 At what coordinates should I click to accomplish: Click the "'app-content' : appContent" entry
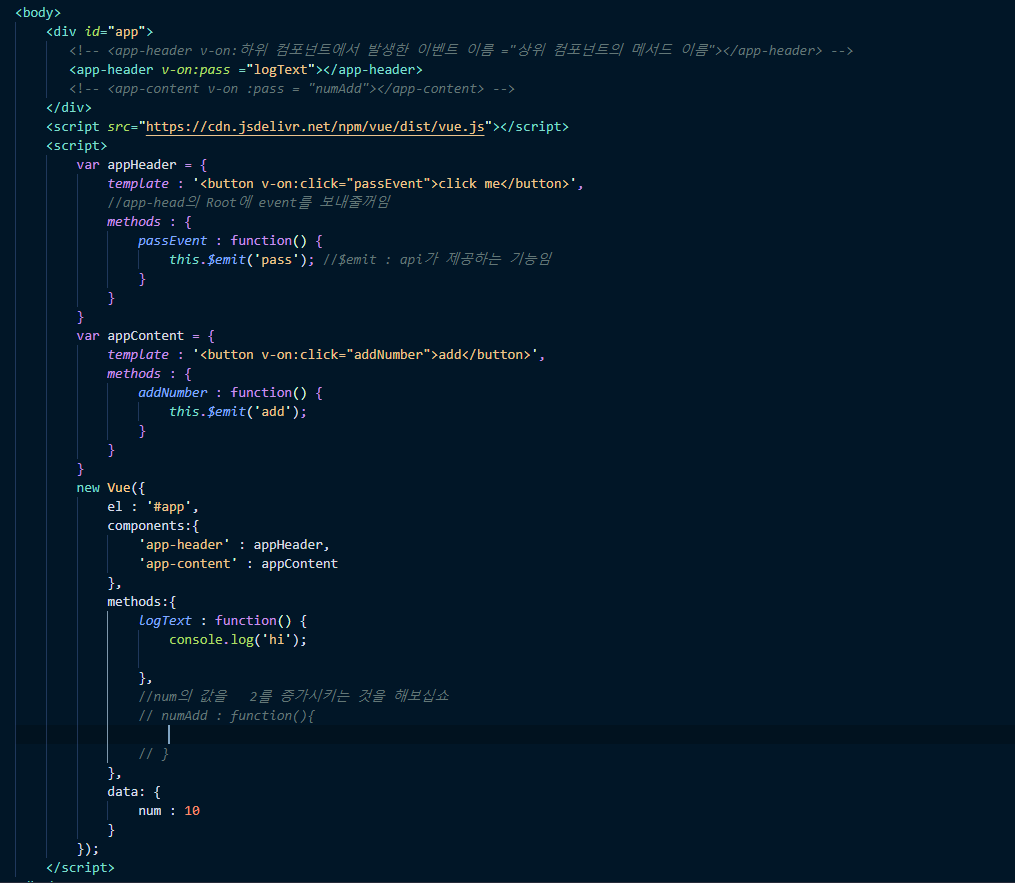click(238, 564)
